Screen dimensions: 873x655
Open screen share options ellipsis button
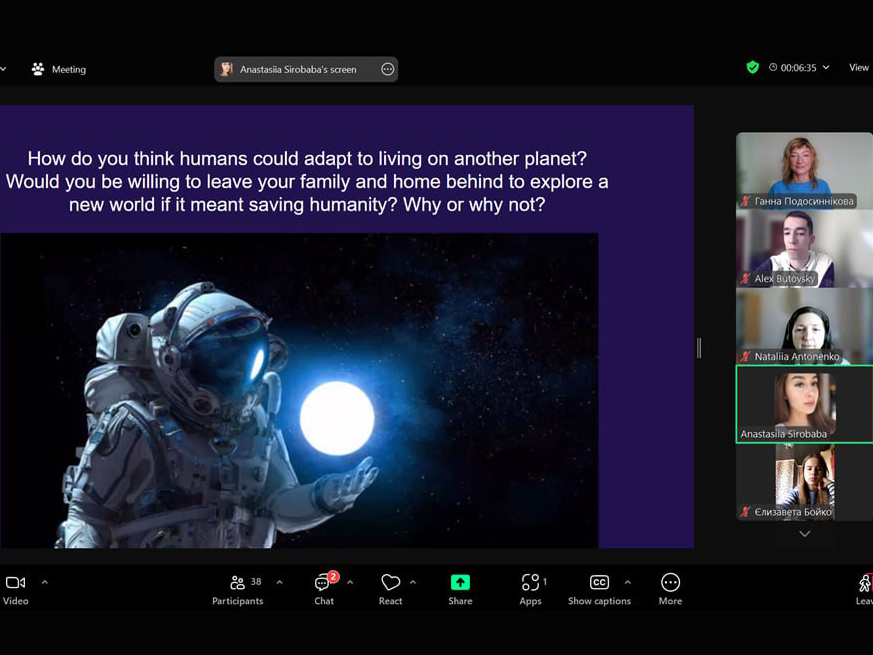(388, 69)
